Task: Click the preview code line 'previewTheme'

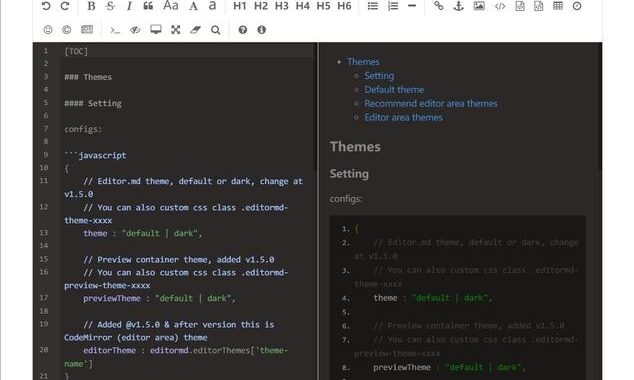Action: pos(449,367)
